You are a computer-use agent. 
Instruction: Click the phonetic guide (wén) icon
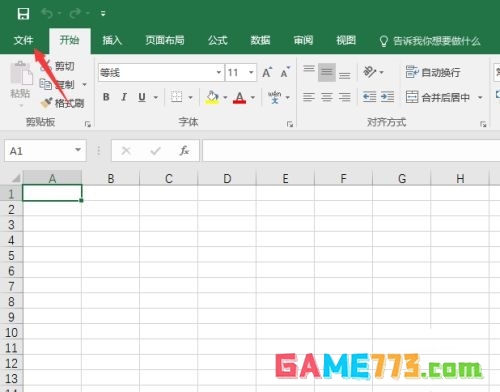275,97
